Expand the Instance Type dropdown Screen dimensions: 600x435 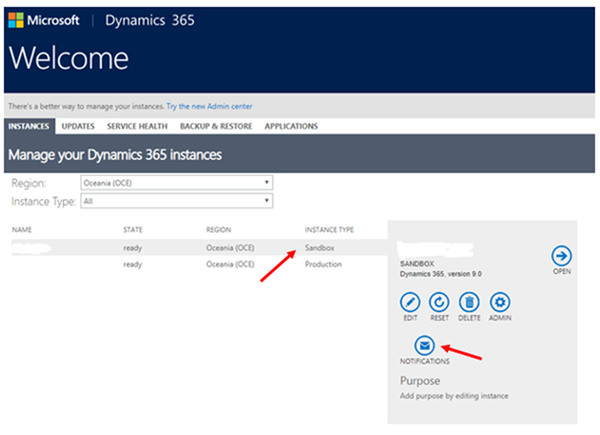pyautogui.click(x=176, y=201)
